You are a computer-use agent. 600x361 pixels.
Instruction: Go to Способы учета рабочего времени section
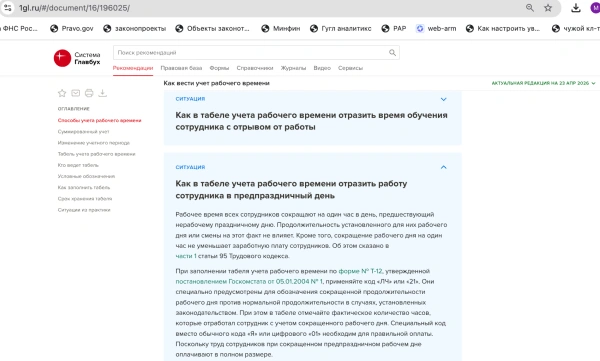(x=99, y=120)
